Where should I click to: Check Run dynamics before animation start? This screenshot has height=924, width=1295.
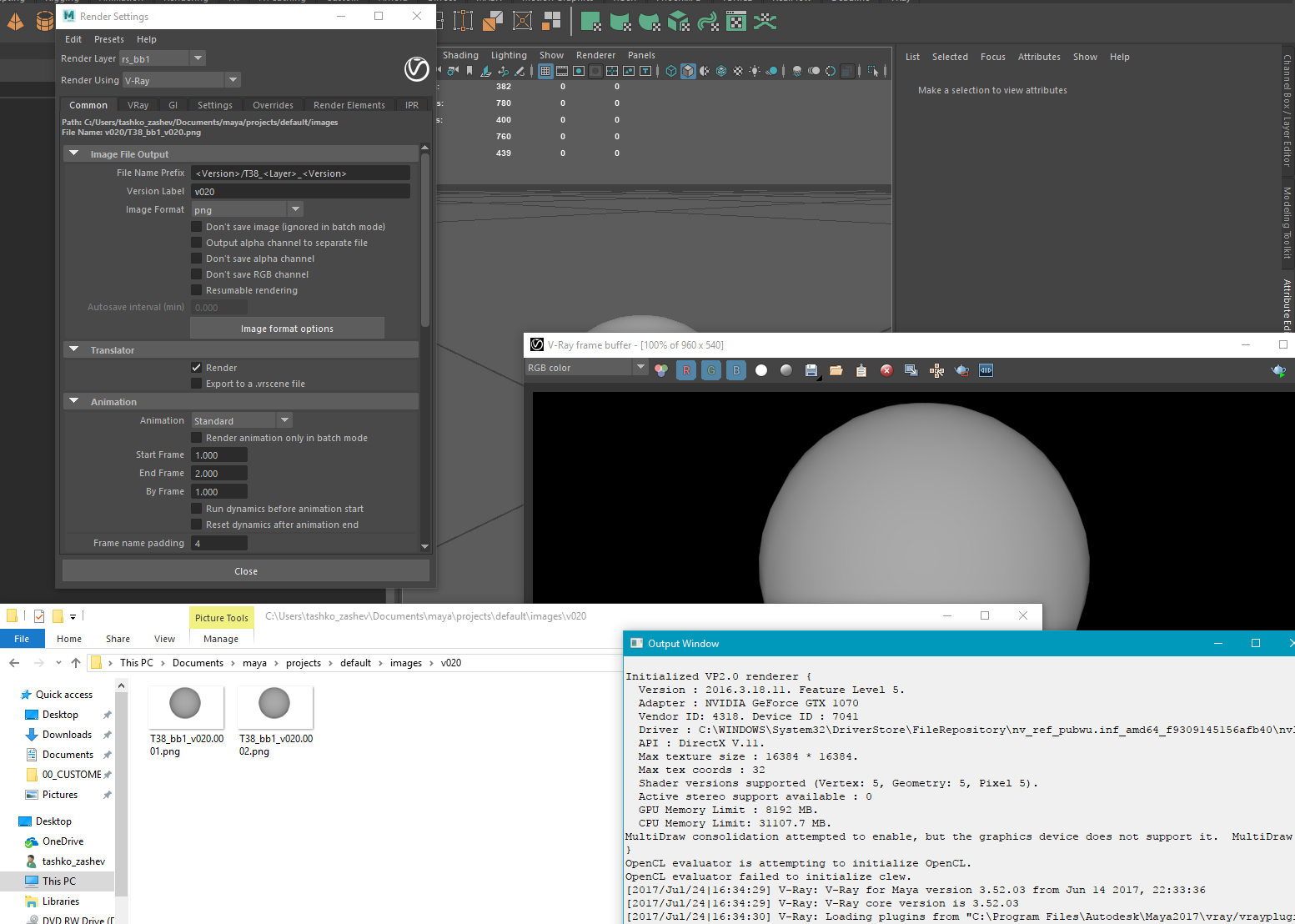(197, 509)
